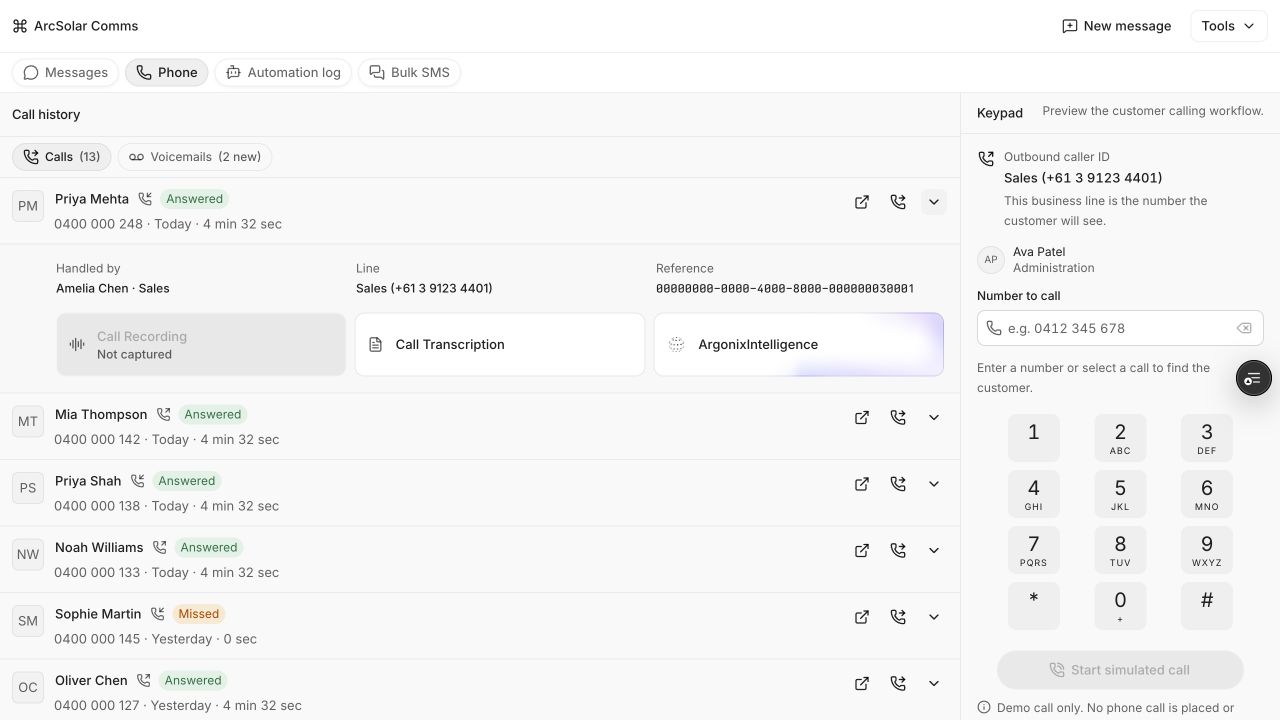
Task: Tap keypad digit 0
Action: click(x=1120, y=605)
